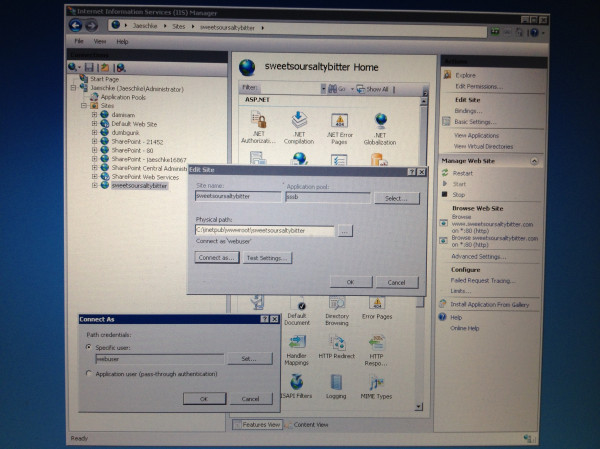
Task: Select Application user pass-through authentication radio
Action: tap(89, 373)
